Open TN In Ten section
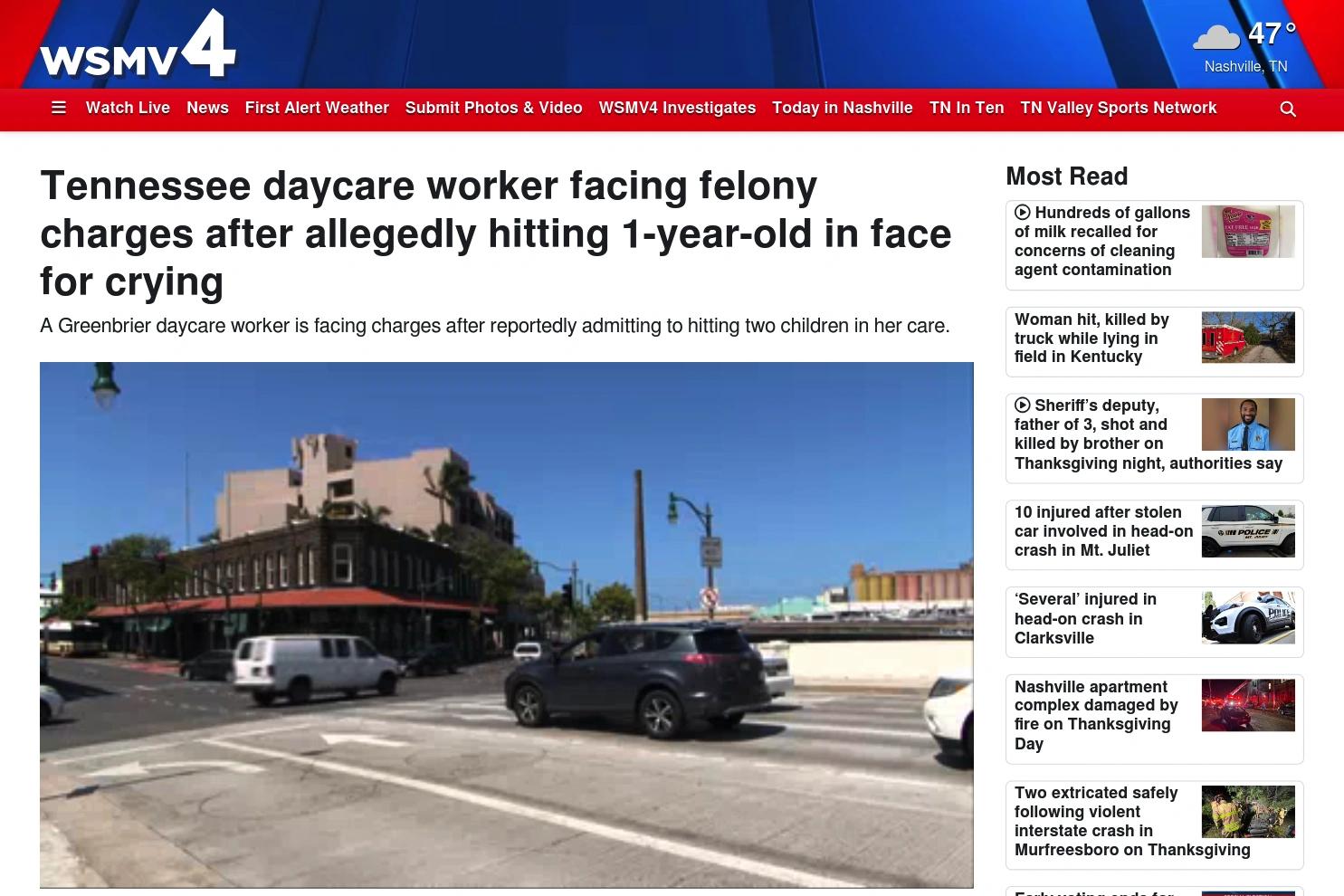Screen dimensions: 1344x896 (967, 108)
